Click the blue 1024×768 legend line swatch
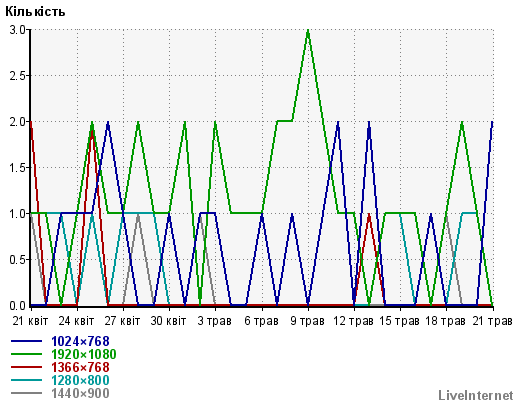The height and width of the screenshot is (405, 520). click(27, 341)
